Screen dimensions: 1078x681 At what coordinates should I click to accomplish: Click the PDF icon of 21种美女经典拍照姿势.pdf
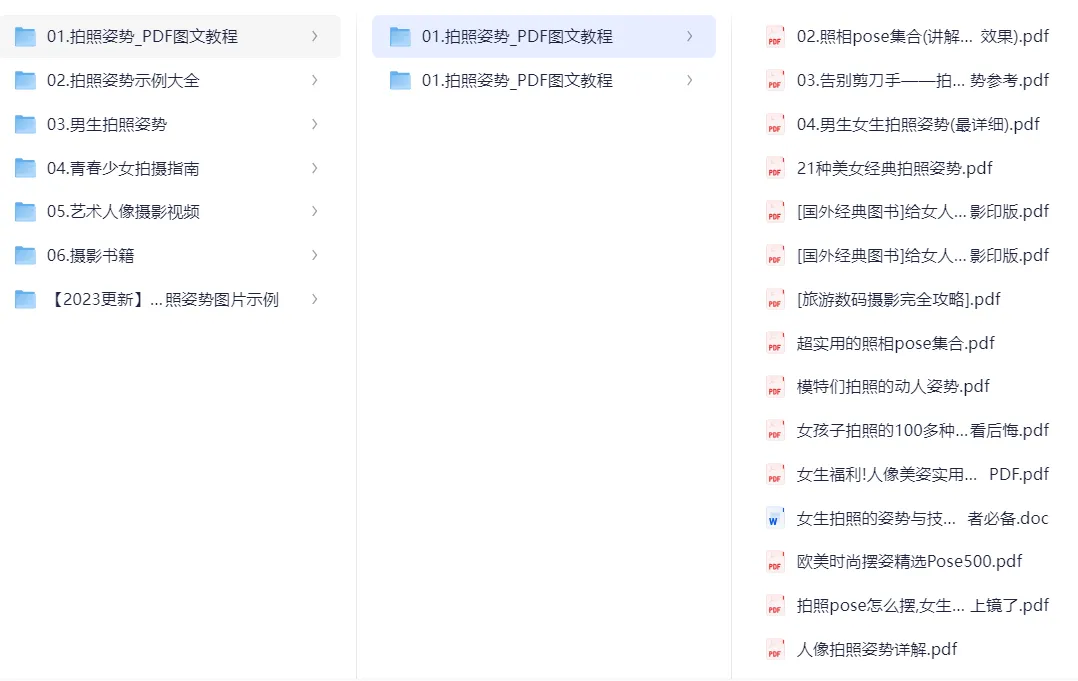[x=775, y=169]
